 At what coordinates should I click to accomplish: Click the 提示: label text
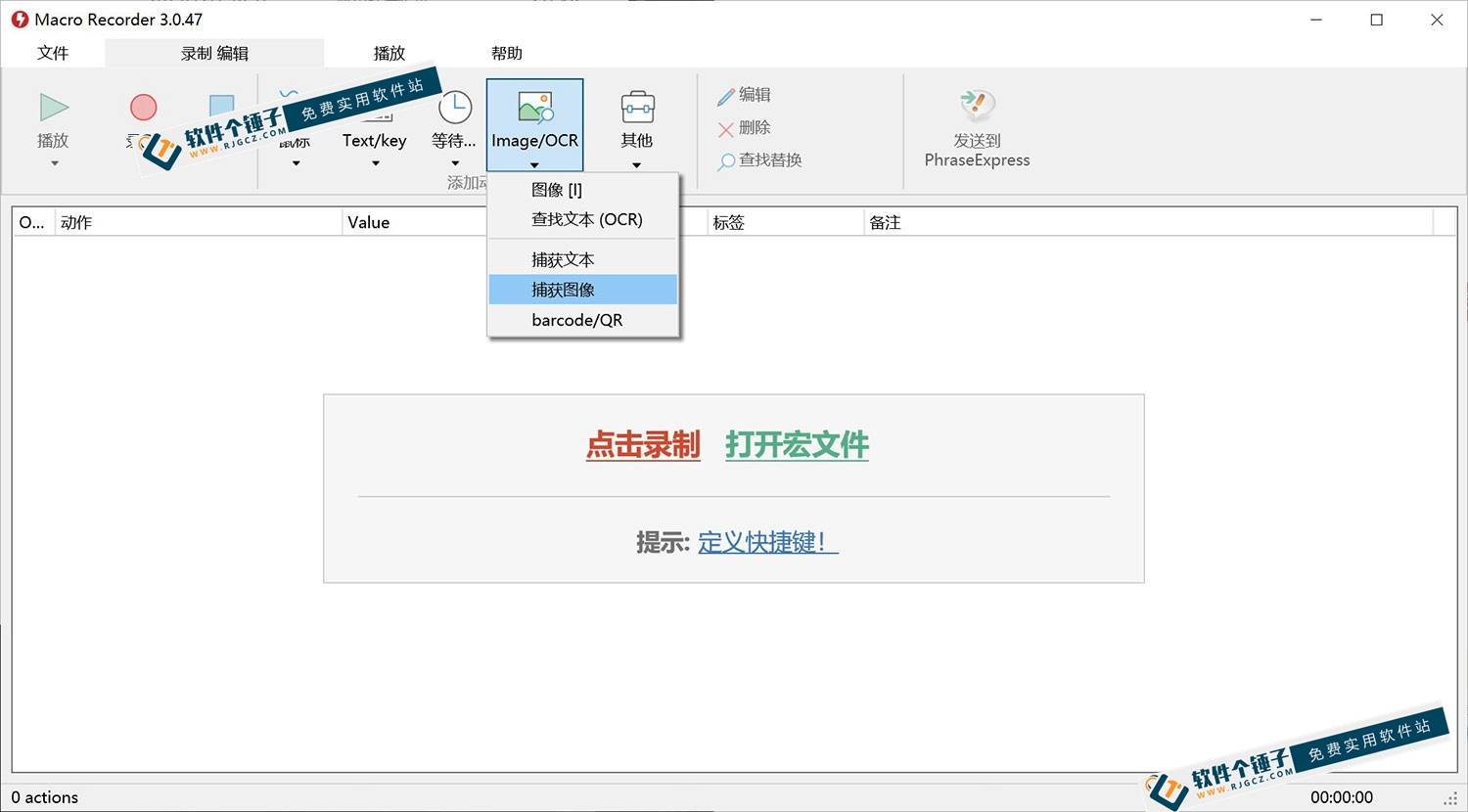click(x=663, y=542)
